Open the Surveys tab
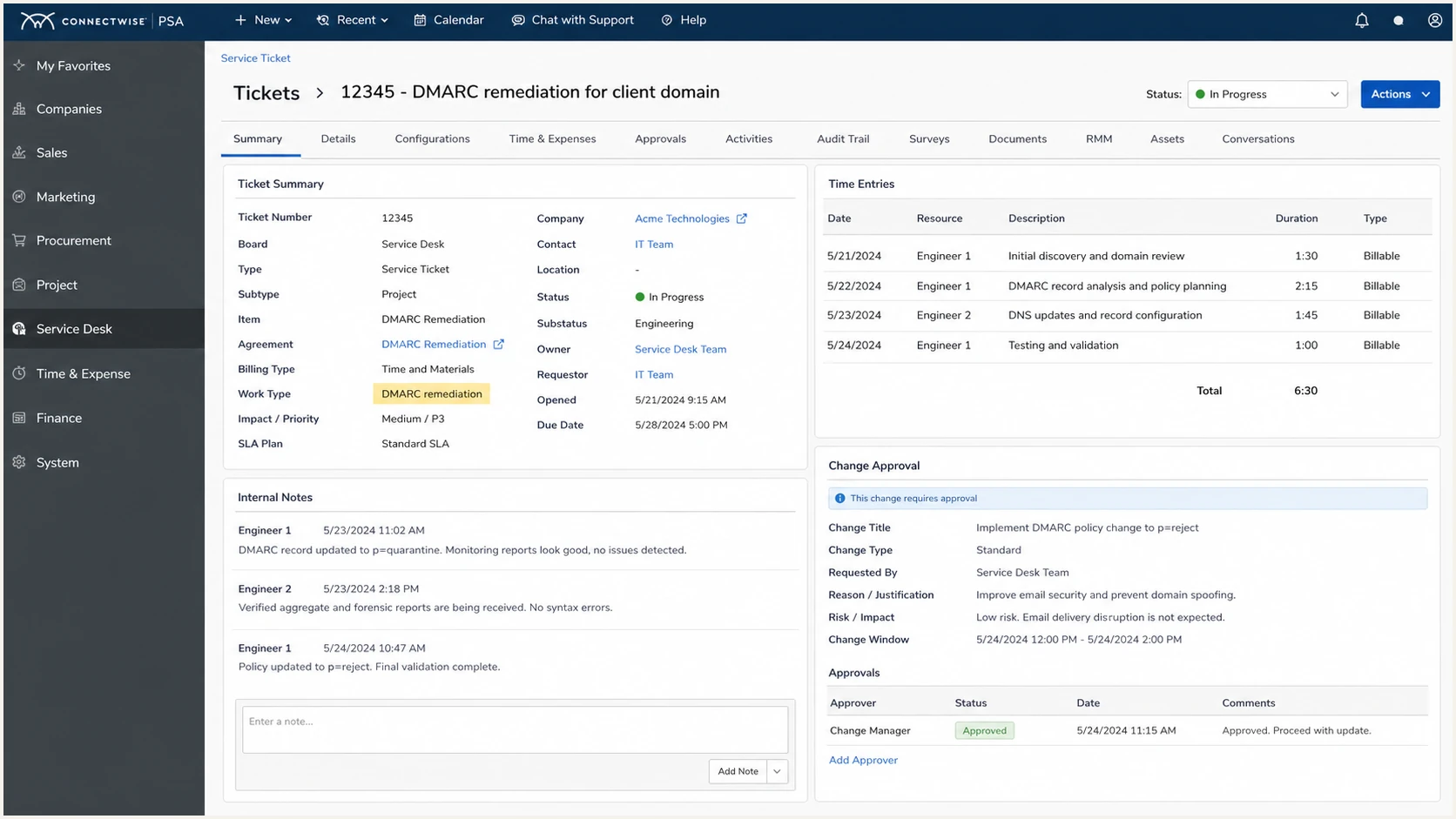The width and height of the screenshot is (1456, 819). (929, 139)
